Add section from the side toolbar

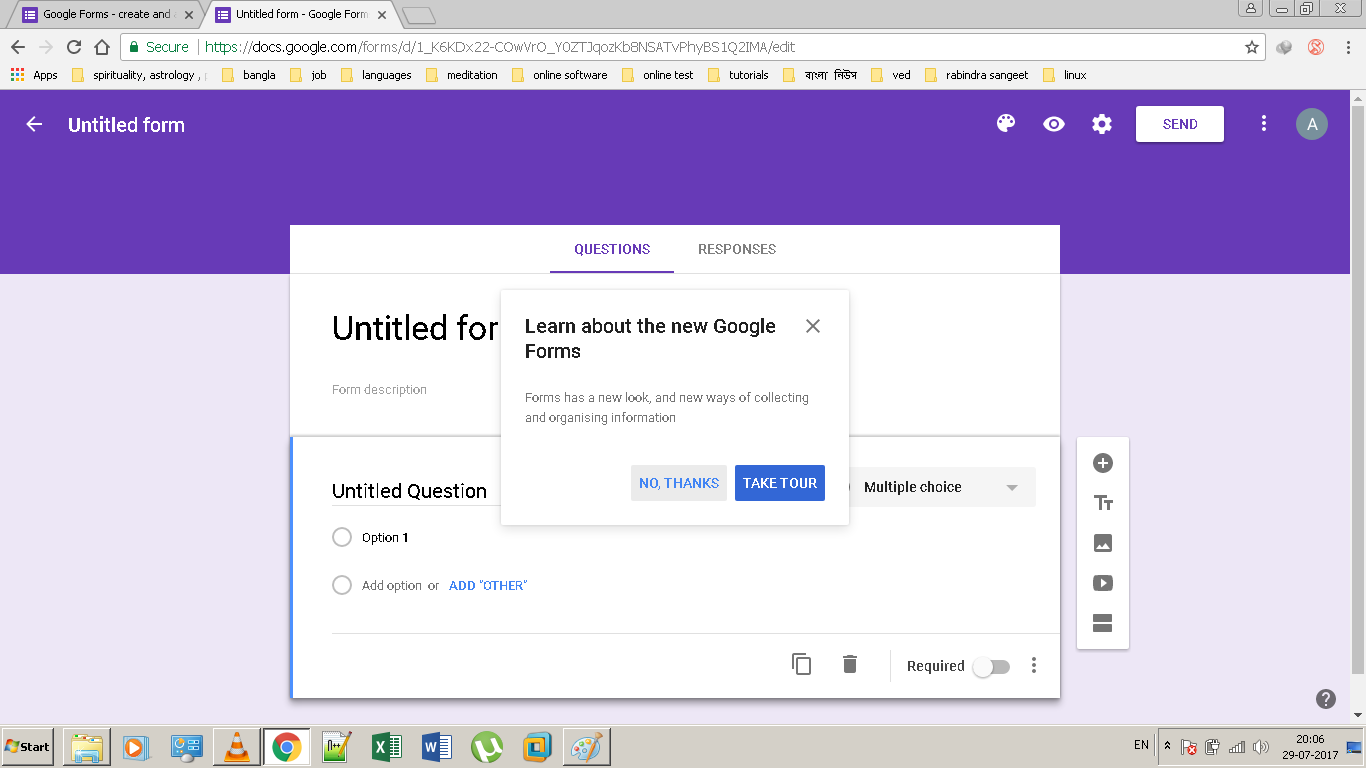pyautogui.click(x=1103, y=623)
